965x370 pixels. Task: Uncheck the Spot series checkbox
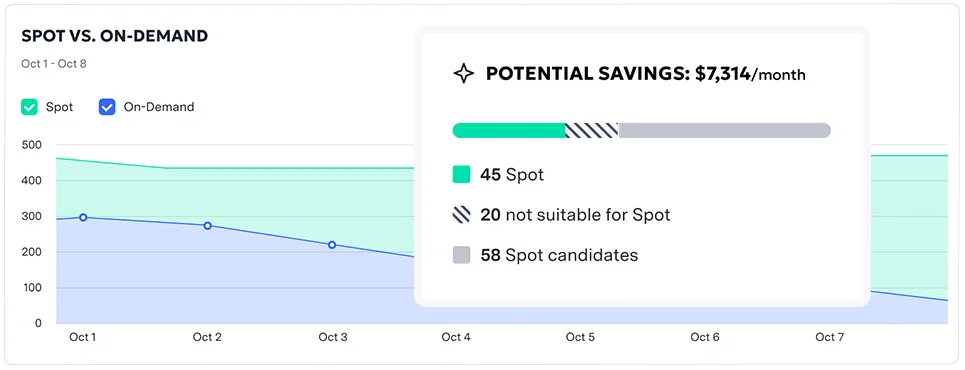click(x=29, y=107)
